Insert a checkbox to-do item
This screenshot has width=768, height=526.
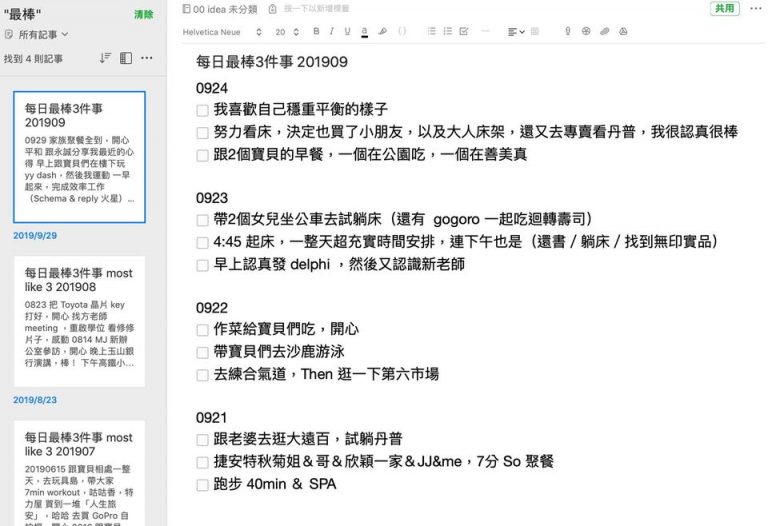click(x=464, y=31)
